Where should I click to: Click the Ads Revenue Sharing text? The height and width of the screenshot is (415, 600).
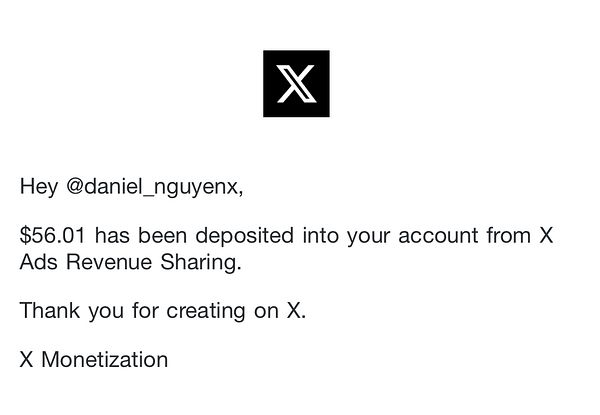130,262
